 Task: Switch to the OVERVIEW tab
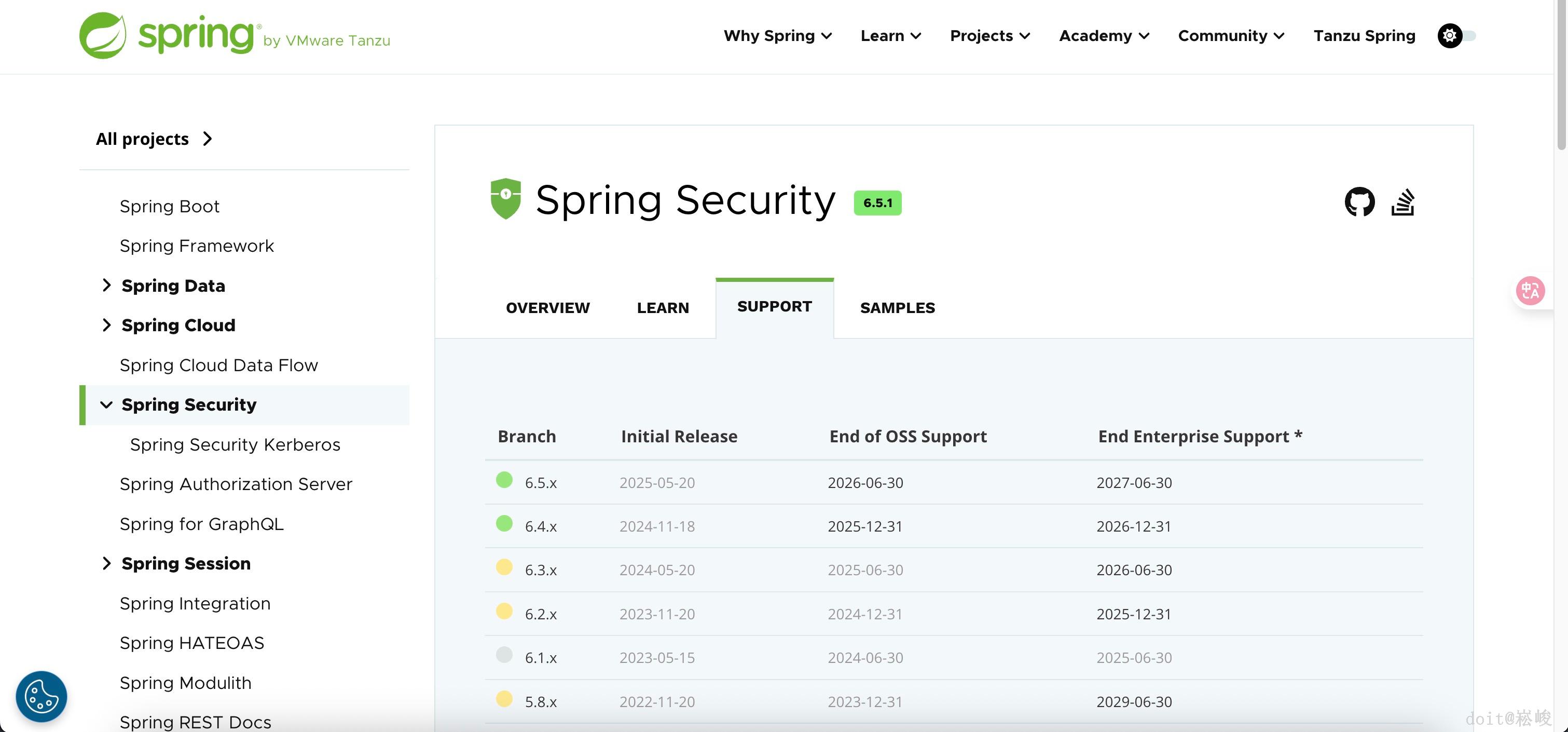pyautogui.click(x=547, y=307)
